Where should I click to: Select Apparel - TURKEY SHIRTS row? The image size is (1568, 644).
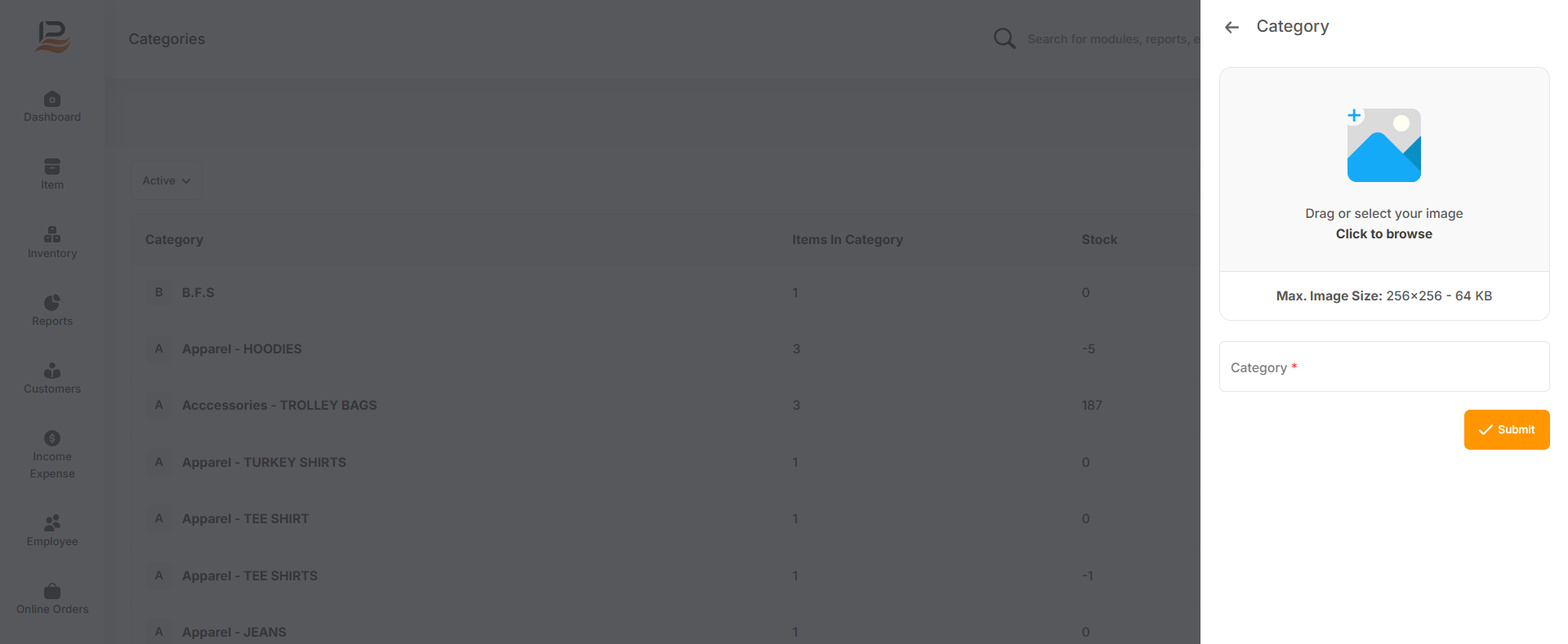coord(666,462)
